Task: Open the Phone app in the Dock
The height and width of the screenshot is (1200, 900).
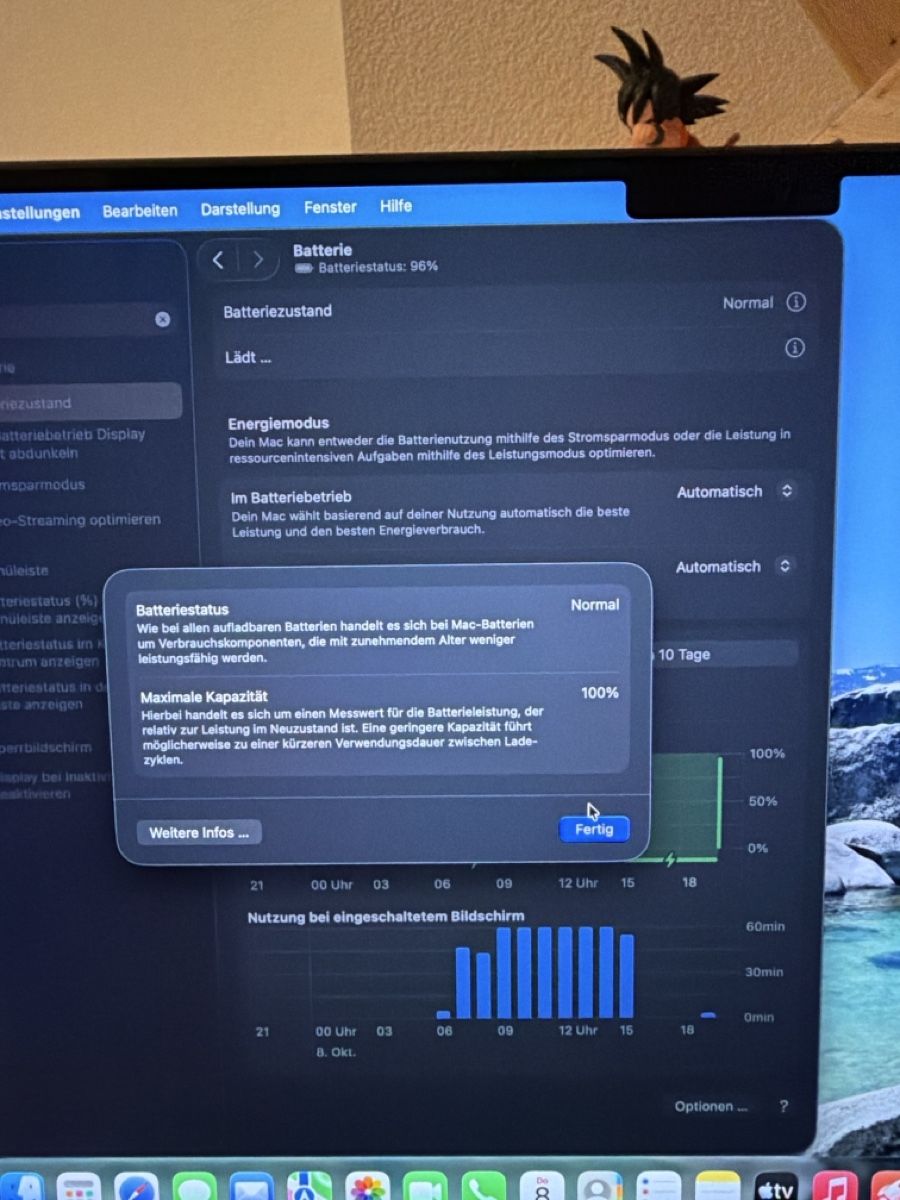Action: 483,1188
